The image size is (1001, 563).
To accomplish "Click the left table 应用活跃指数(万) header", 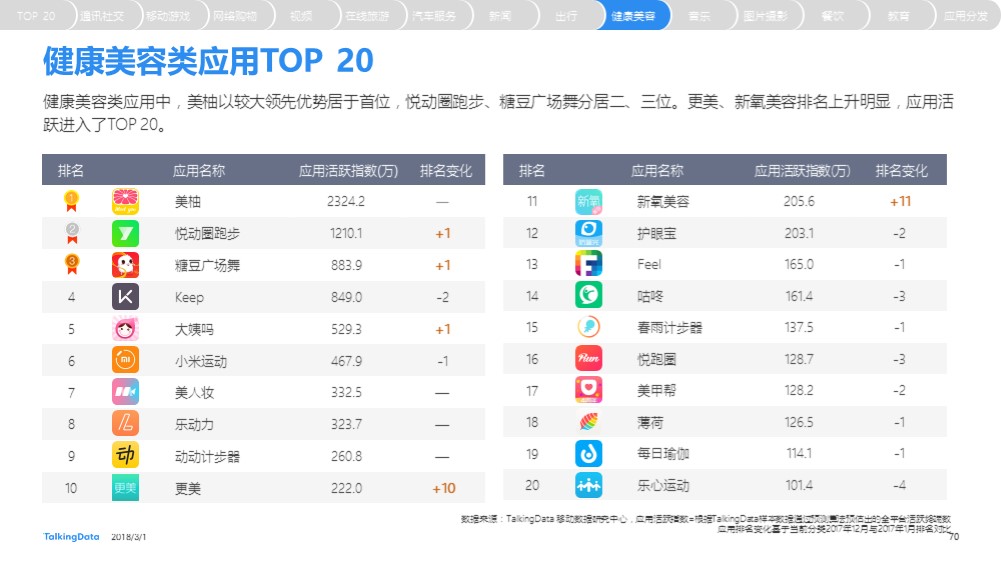I will click(349, 171).
